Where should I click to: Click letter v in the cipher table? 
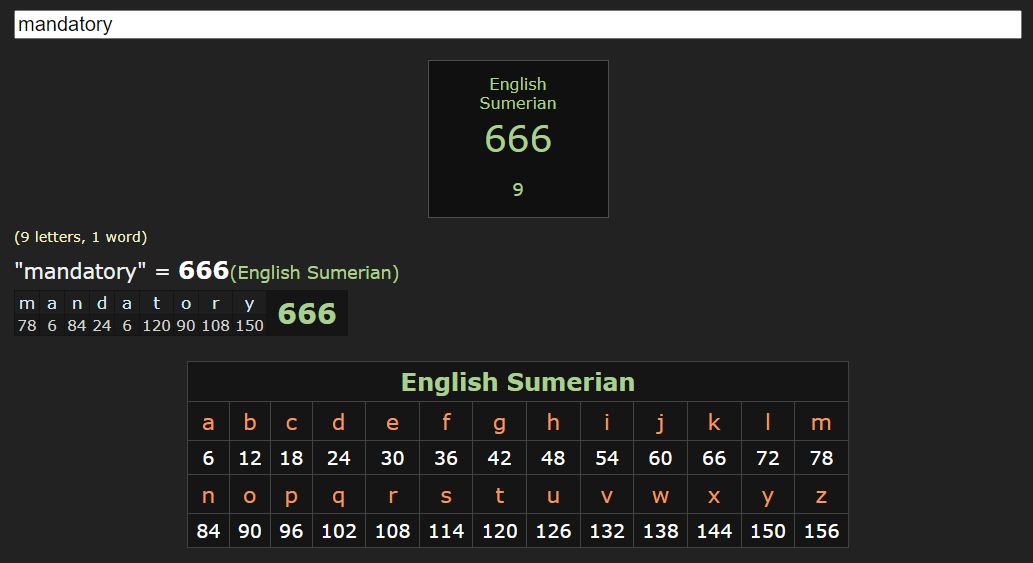[x=607, y=495]
